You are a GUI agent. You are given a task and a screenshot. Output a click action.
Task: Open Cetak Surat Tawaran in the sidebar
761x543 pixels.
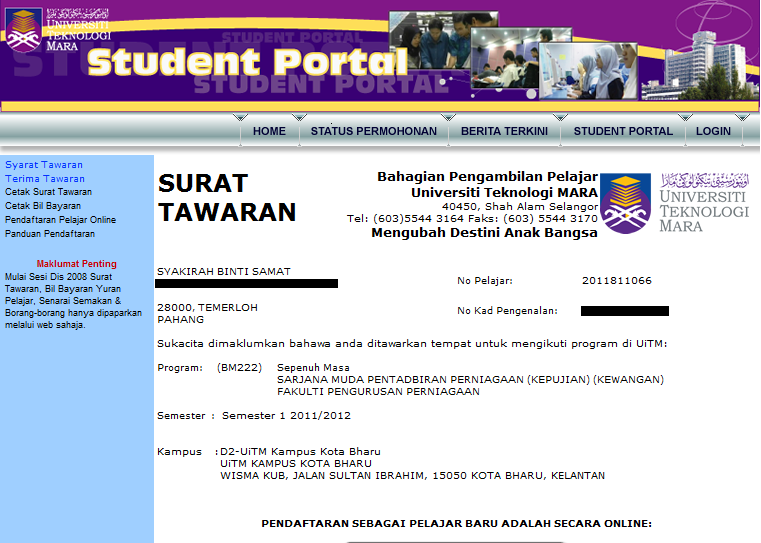48,192
